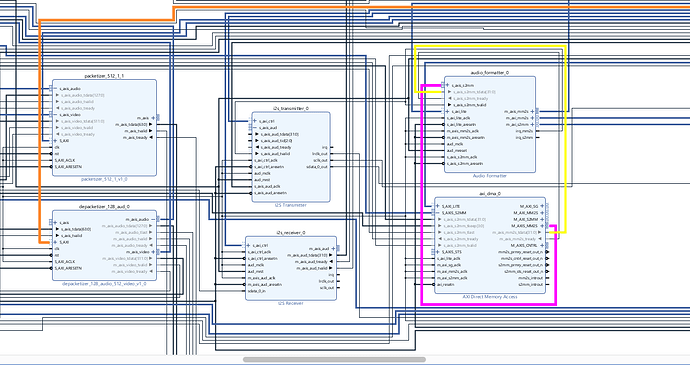Image resolution: width=690 pixels, height=365 pixels.
Task: Expand M_AXIS_CNTRL interface on axi_dma_0
Action: pos(542,245)
